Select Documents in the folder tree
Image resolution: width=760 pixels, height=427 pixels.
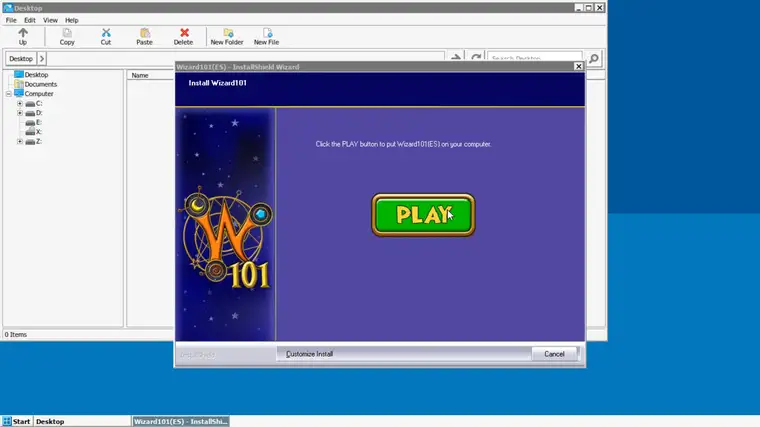41,84
